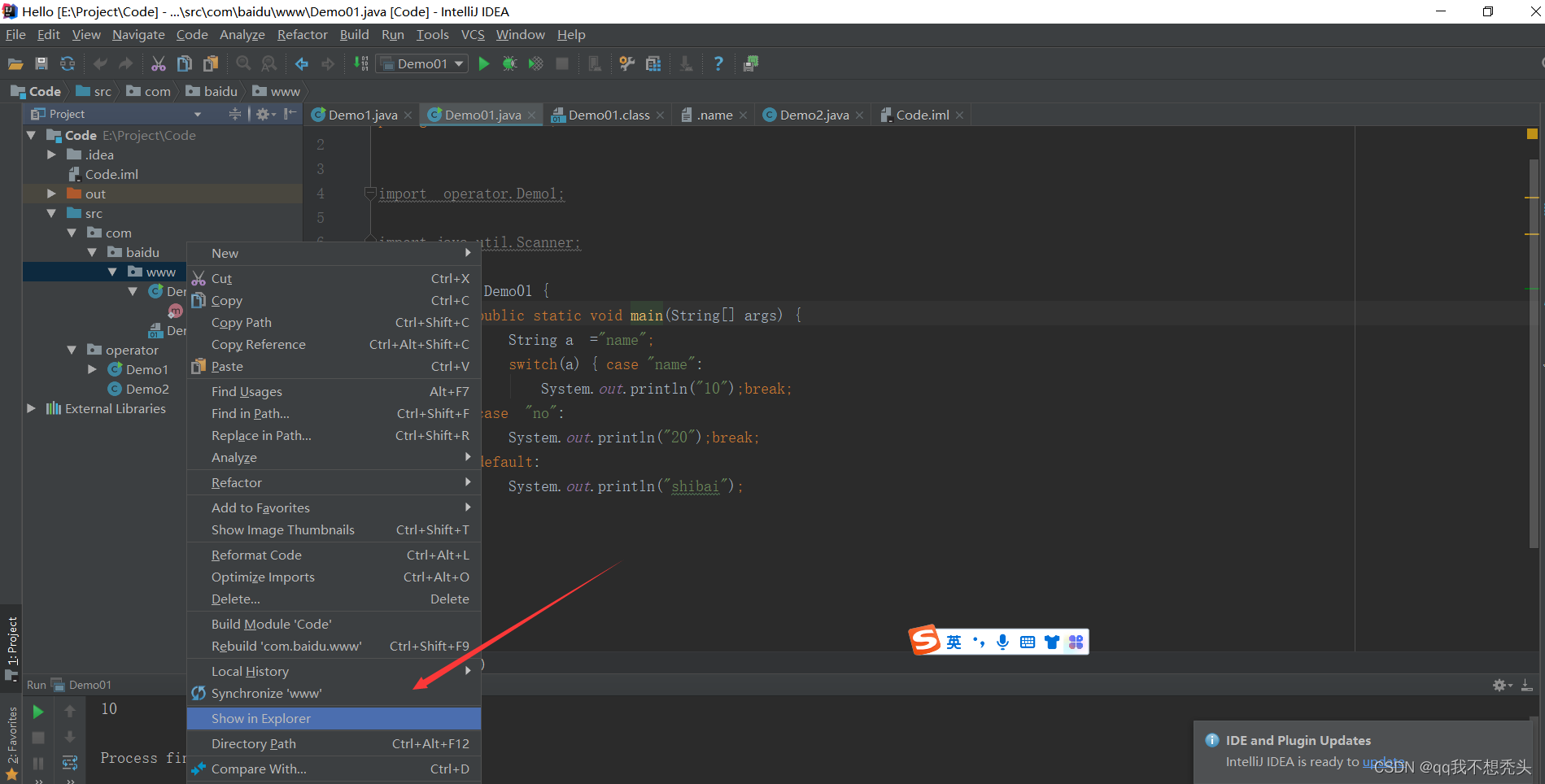Expand the out folder node

51,194
